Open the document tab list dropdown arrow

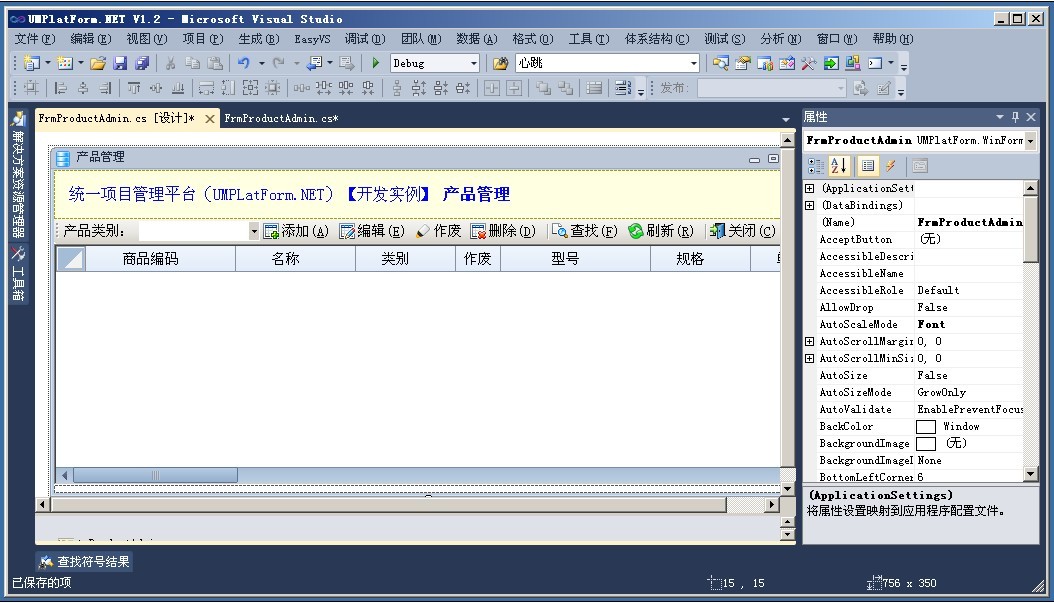click(x=786, y=120)
